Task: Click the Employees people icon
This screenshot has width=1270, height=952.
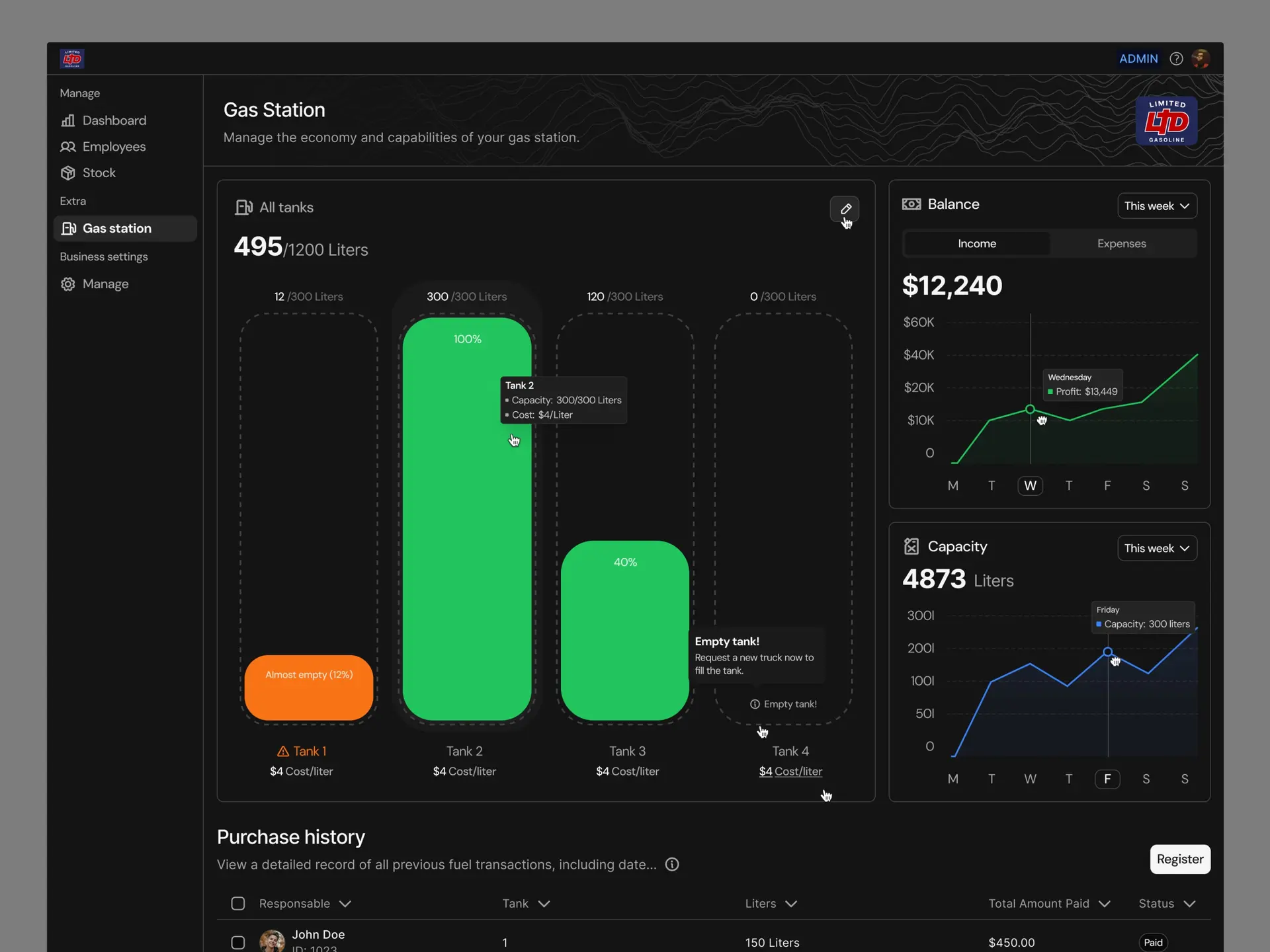Action: point(68,147)
